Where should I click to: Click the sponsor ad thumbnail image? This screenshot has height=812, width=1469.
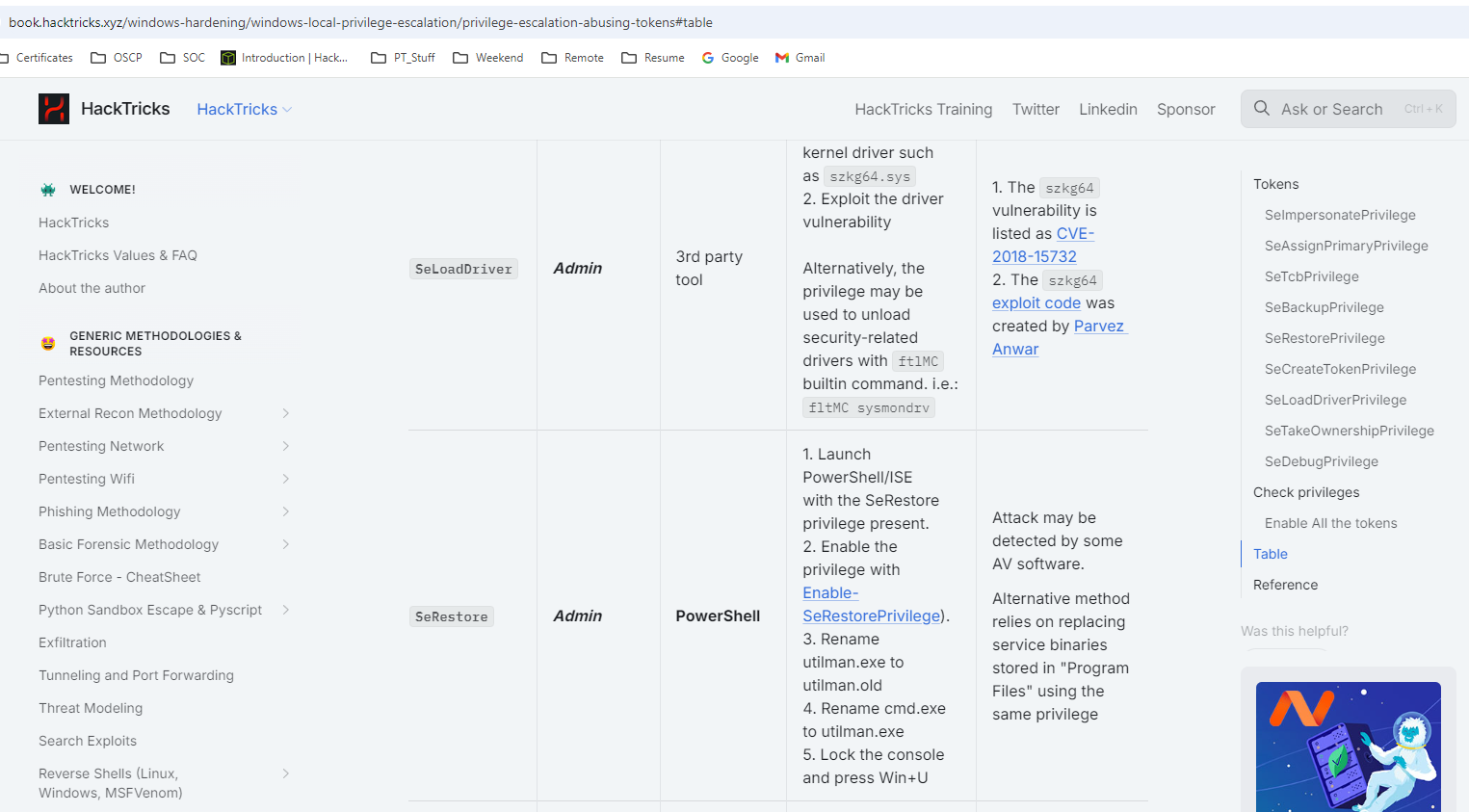point(1348,747)
